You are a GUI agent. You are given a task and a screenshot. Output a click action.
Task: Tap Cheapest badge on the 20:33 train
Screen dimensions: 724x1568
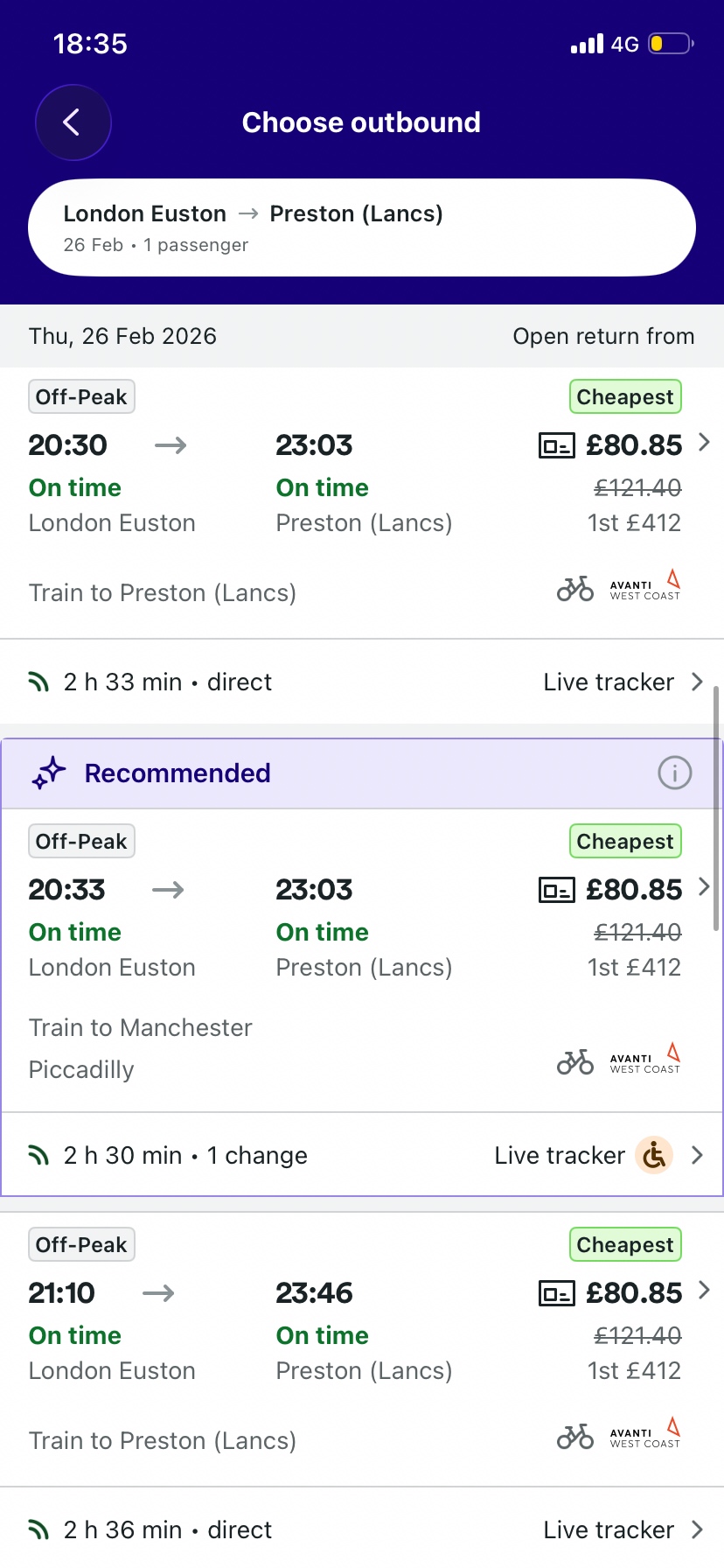tap(625, 842)
